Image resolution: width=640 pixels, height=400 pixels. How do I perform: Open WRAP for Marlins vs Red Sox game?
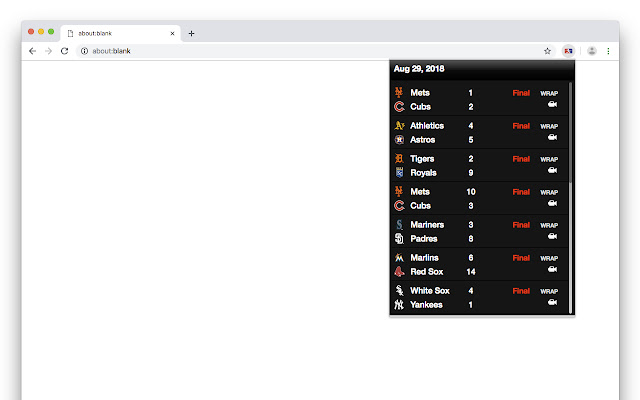click(x=549, y=258)
